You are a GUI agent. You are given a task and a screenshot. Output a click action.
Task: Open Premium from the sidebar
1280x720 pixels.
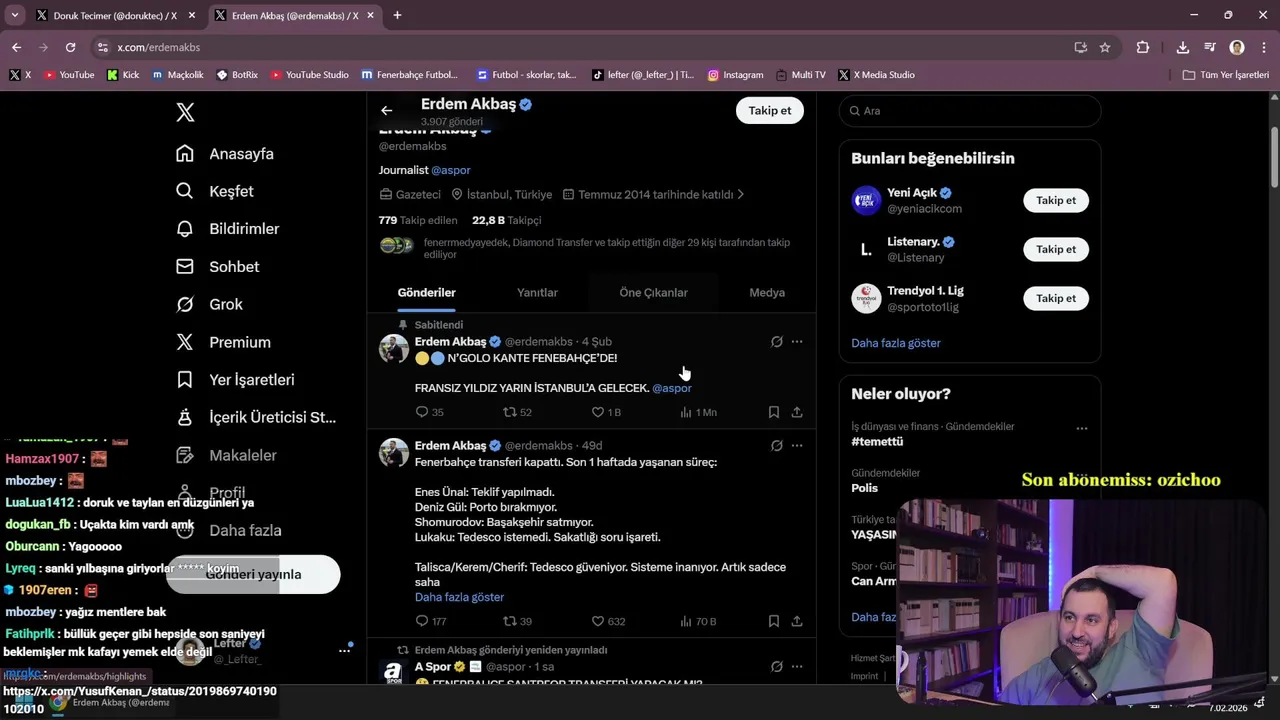coord(223,342)
